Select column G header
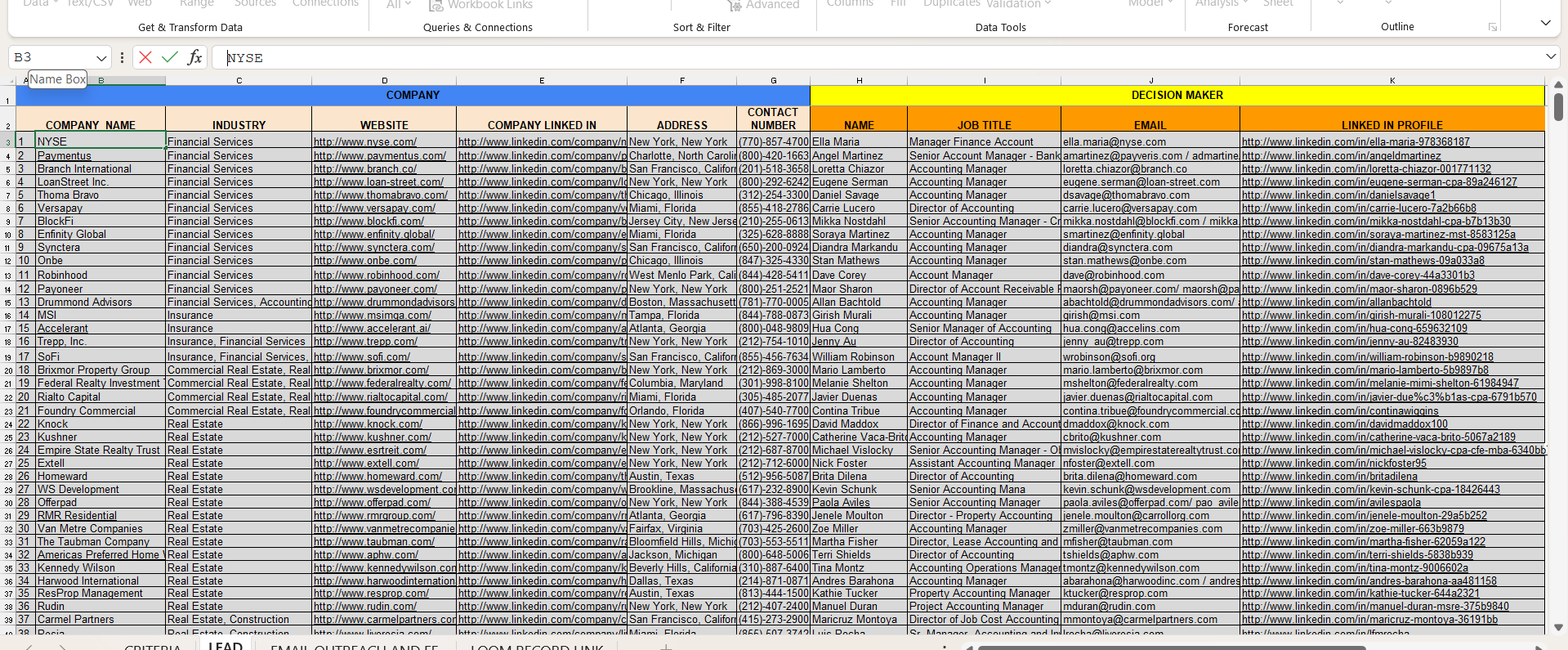1568x650 pixels. click(773, 81)
